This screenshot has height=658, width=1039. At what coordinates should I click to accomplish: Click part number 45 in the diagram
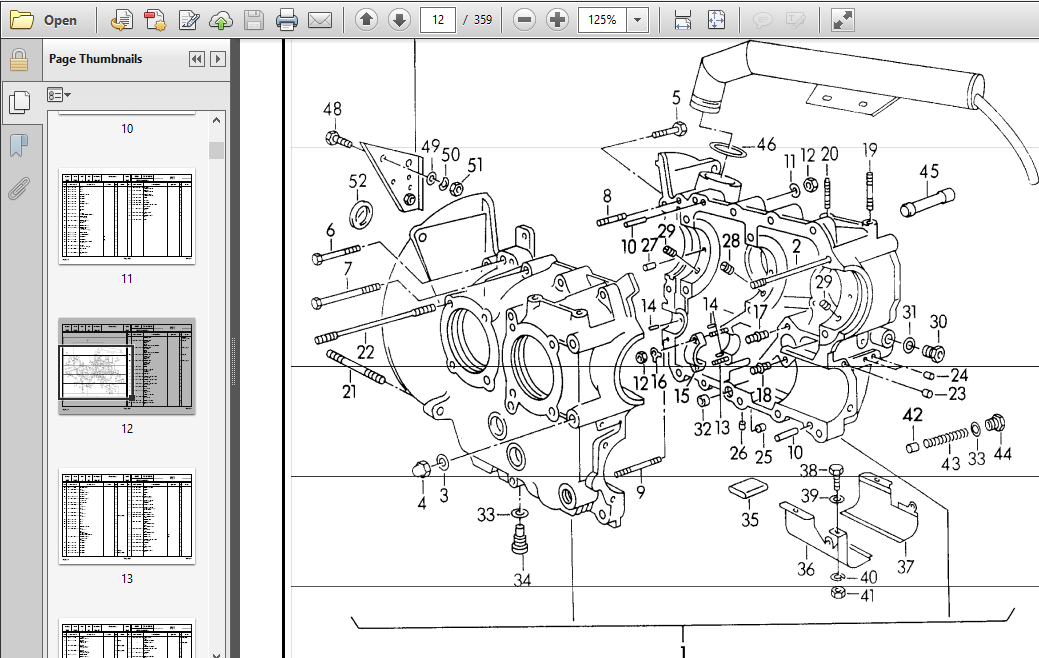929,172
